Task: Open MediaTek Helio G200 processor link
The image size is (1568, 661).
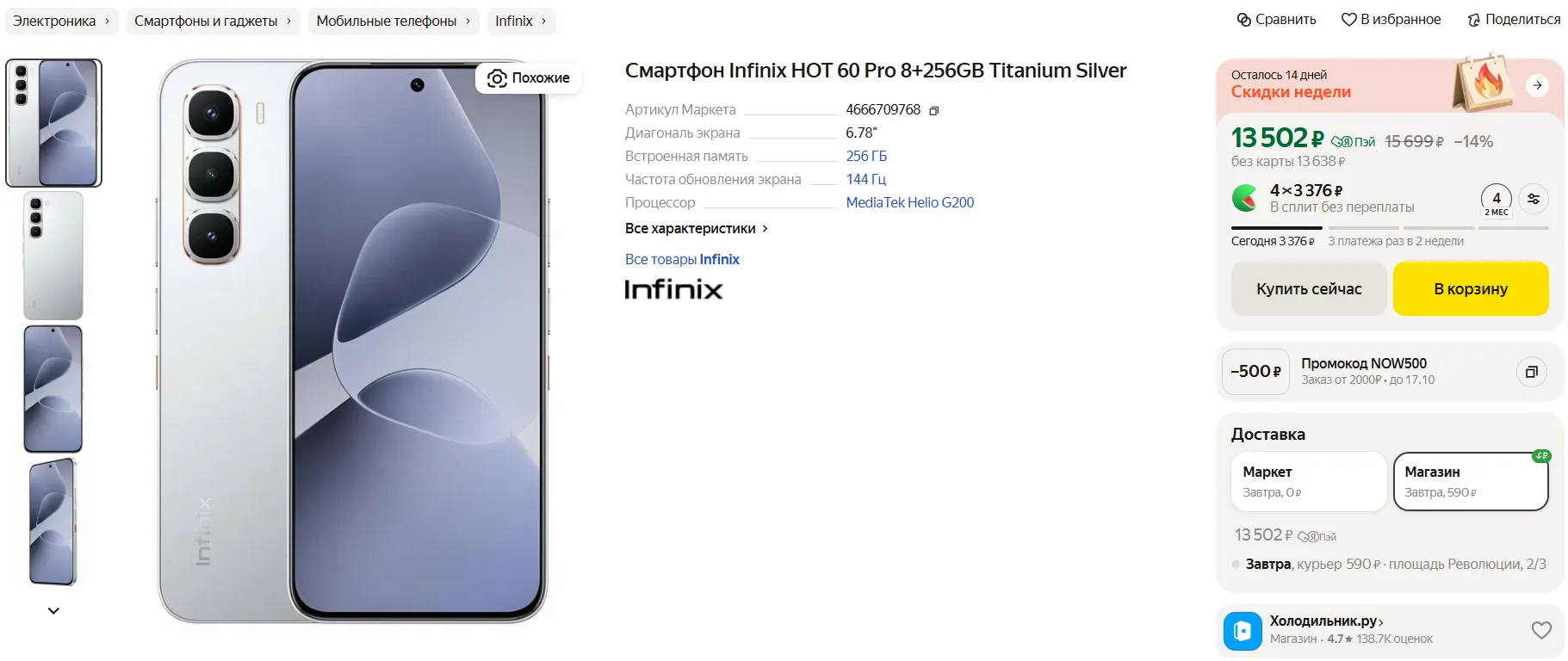Action: pos(909,202)
